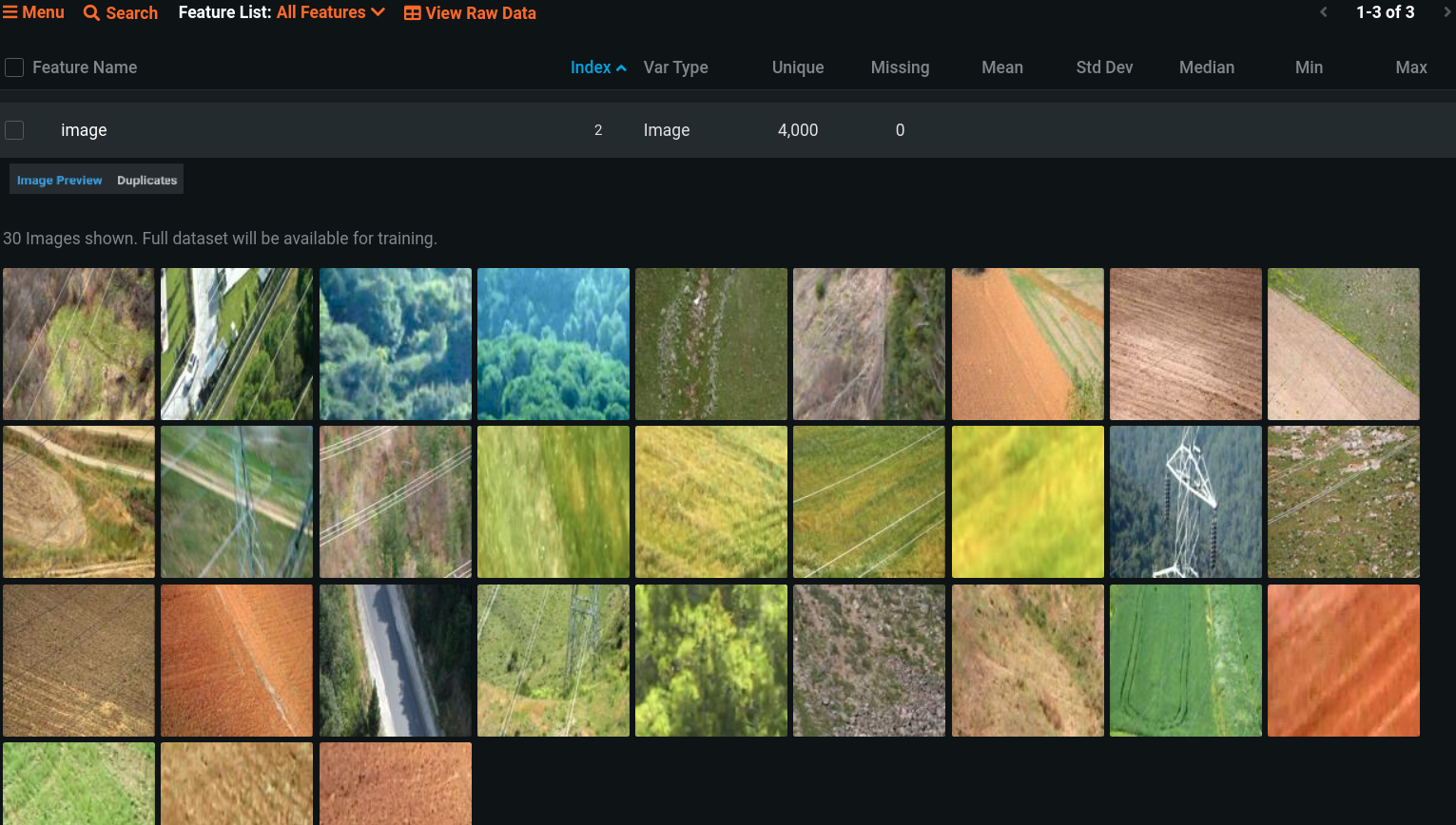Click the first blue-green forest thumbnail
1456x825 pixels.
pyautogui.click(x=395, y=344)
